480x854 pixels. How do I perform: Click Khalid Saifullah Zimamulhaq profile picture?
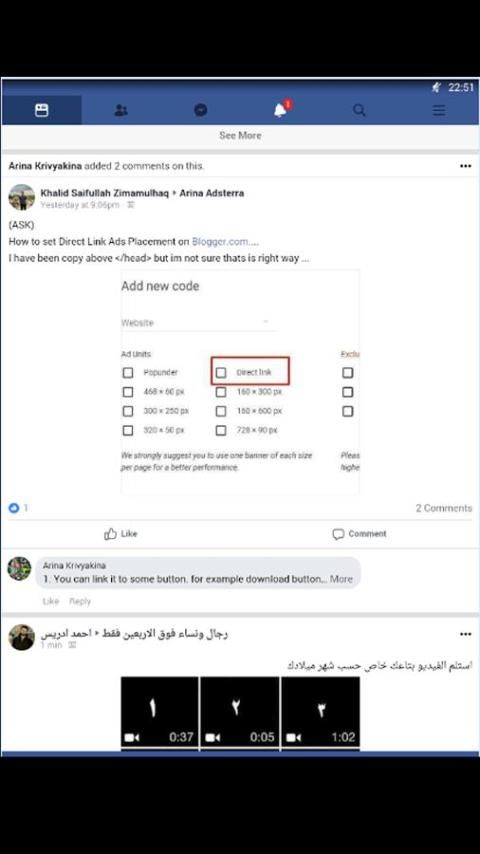pos(22,198)
